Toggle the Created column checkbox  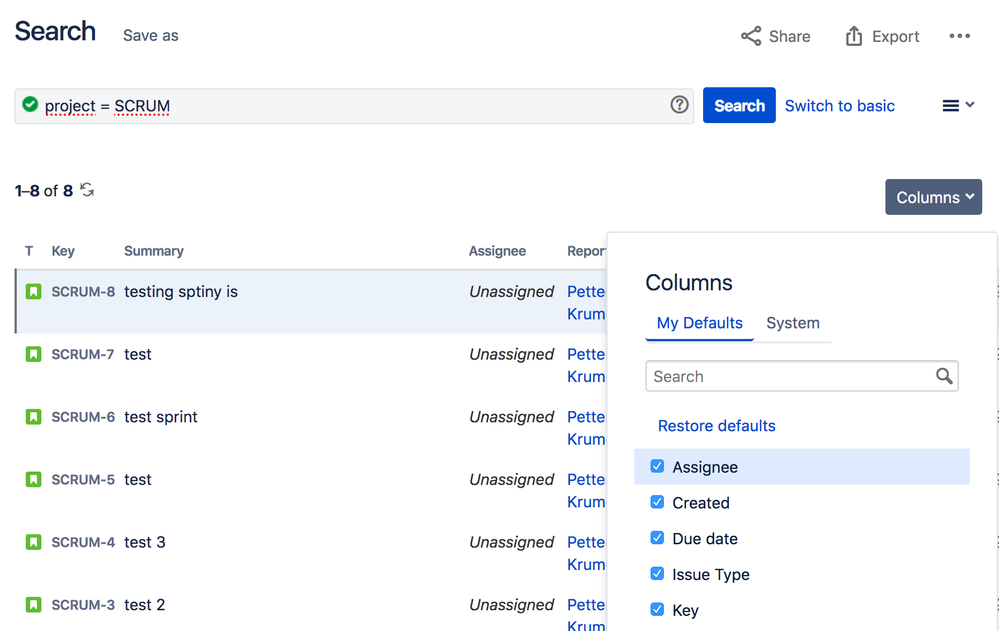click(657, 503)
